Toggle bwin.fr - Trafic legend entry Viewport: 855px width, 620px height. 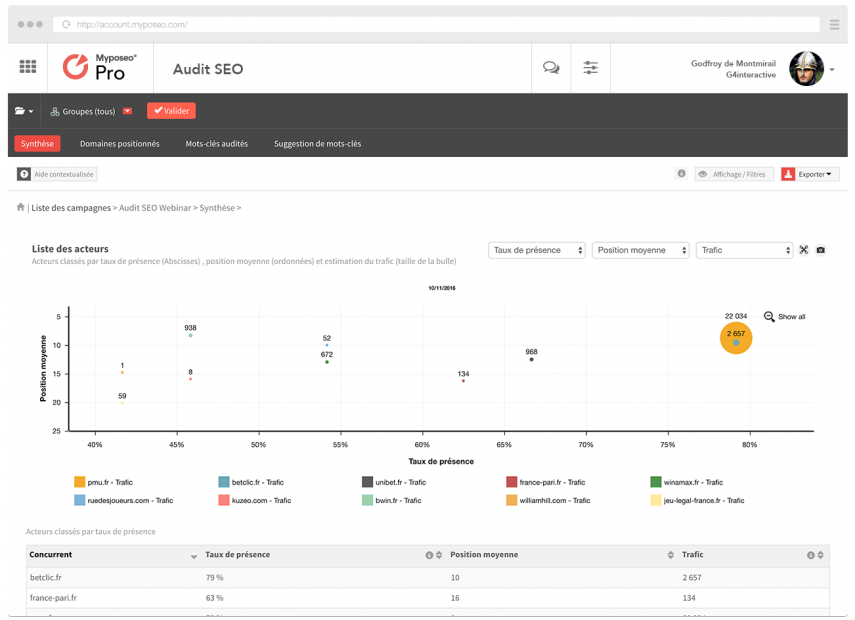coord(392,500)
